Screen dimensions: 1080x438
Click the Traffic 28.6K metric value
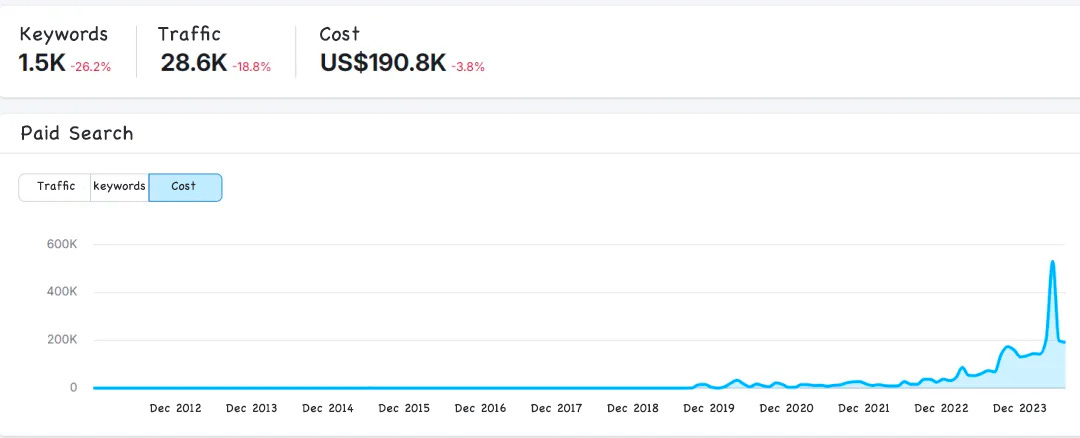click(193, 63)
